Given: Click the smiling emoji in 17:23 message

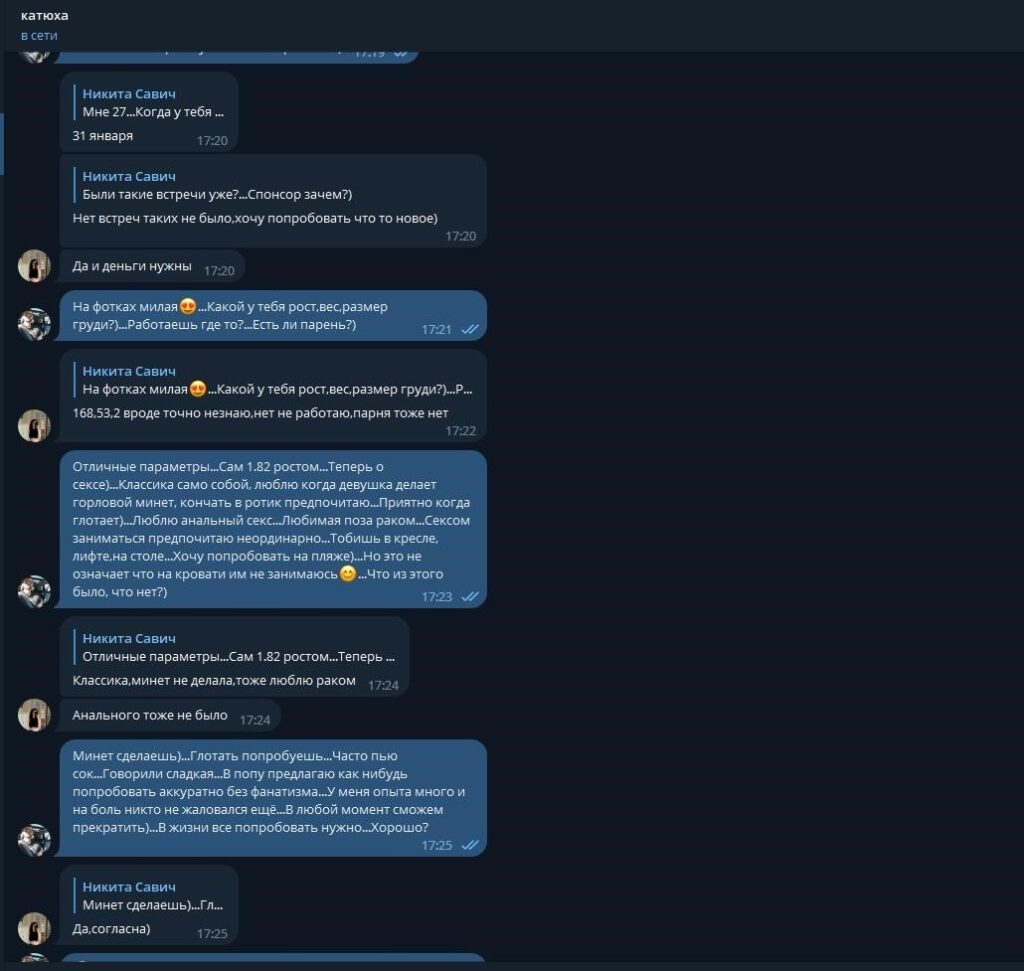Looking at the screenshot, I should [348, 574].
